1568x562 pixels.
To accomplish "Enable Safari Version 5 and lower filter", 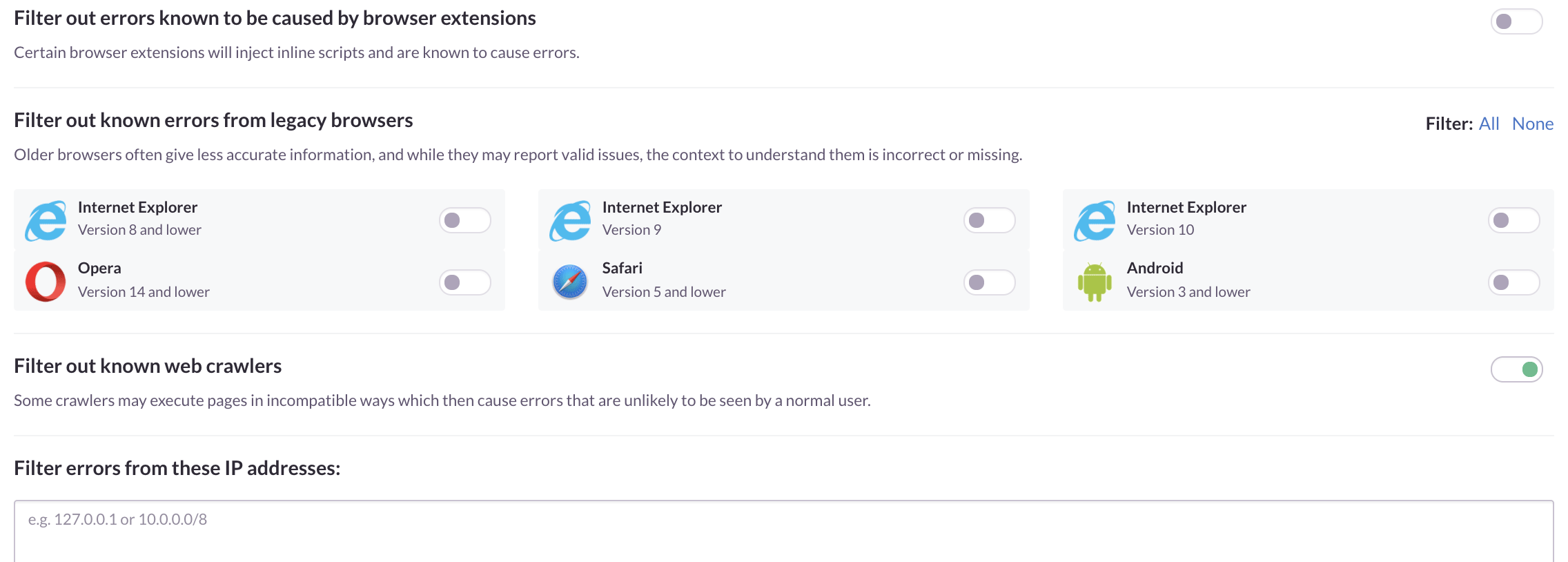I will click(989, 282).
